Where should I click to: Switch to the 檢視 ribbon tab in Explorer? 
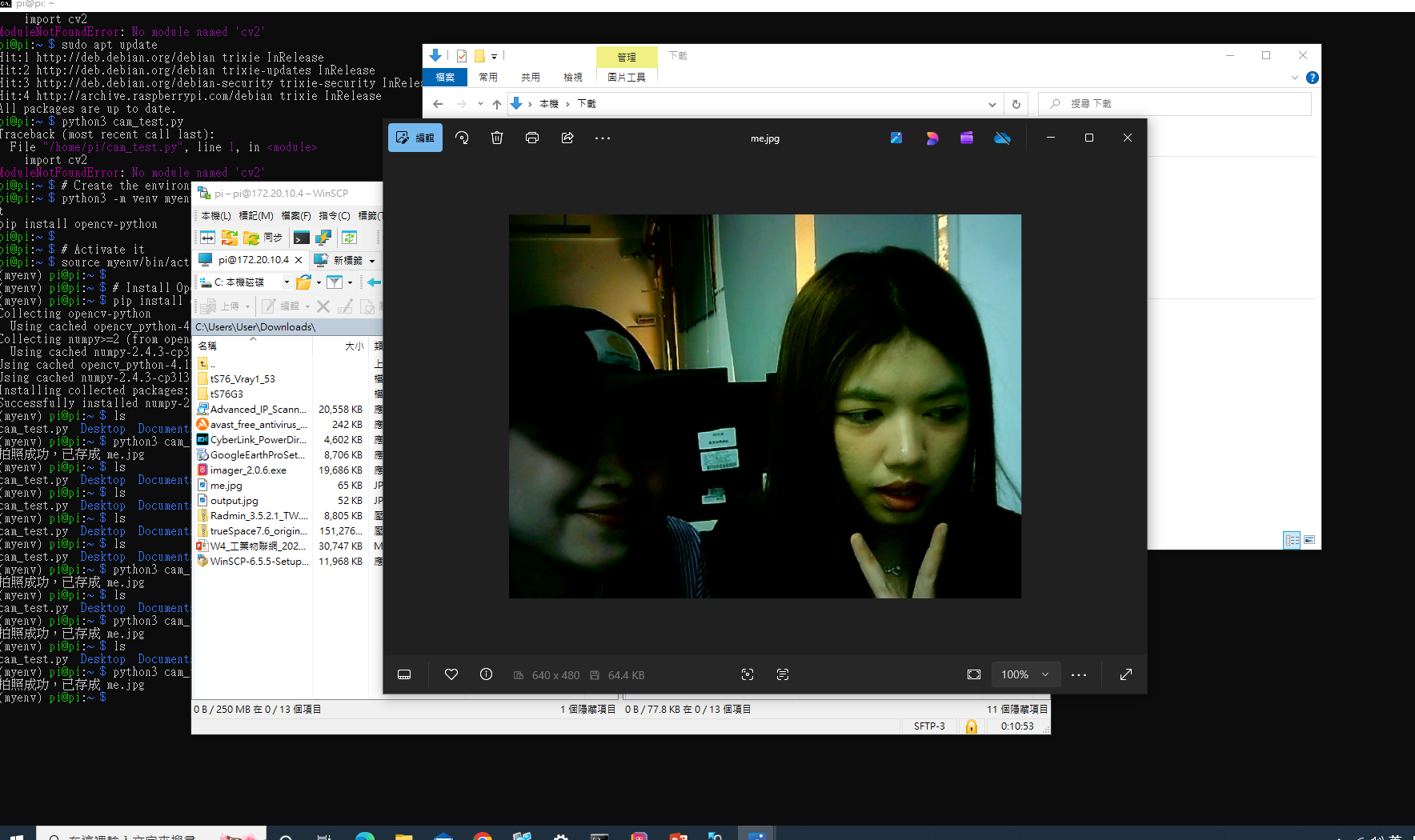pyautogui.click(x=572, y=77)
